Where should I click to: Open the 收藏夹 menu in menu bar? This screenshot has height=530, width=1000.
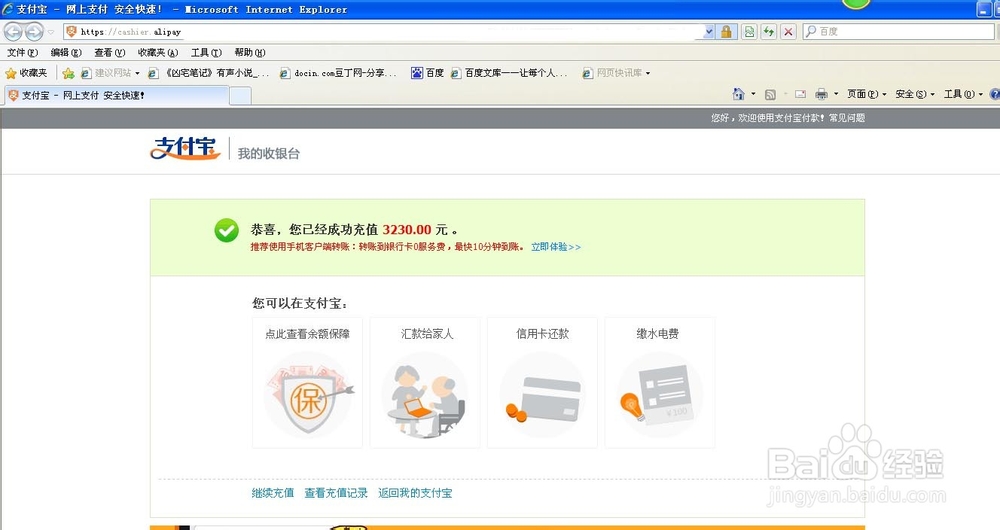point(158,52)
